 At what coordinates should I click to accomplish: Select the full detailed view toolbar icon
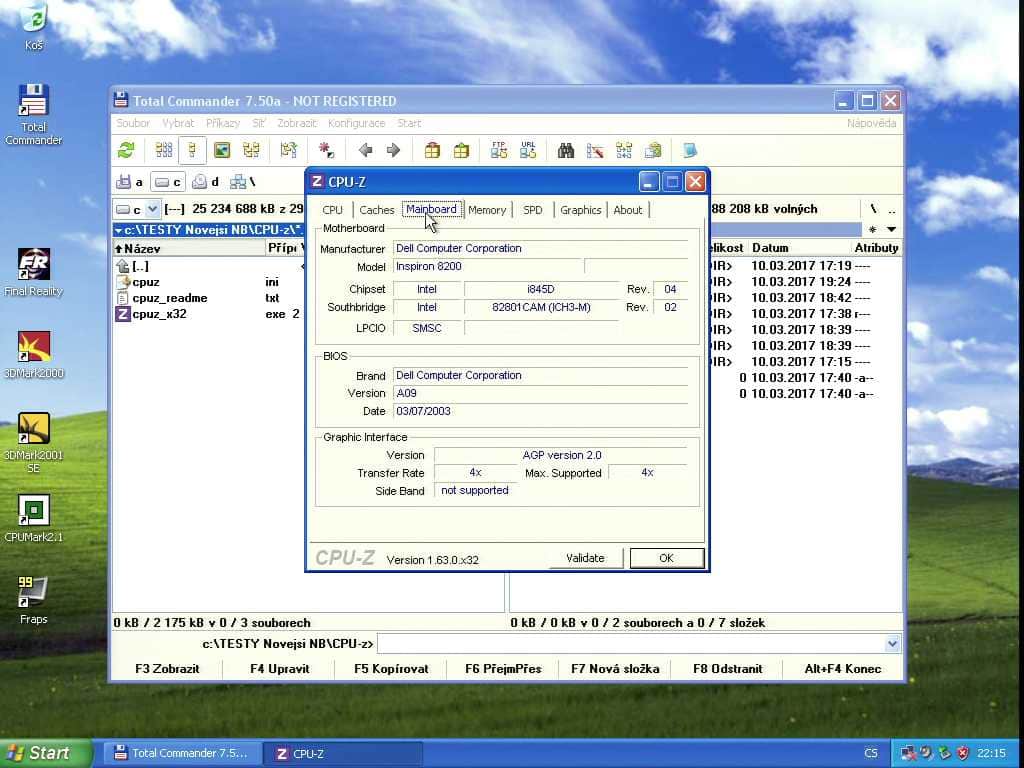[x=192, y=151]
